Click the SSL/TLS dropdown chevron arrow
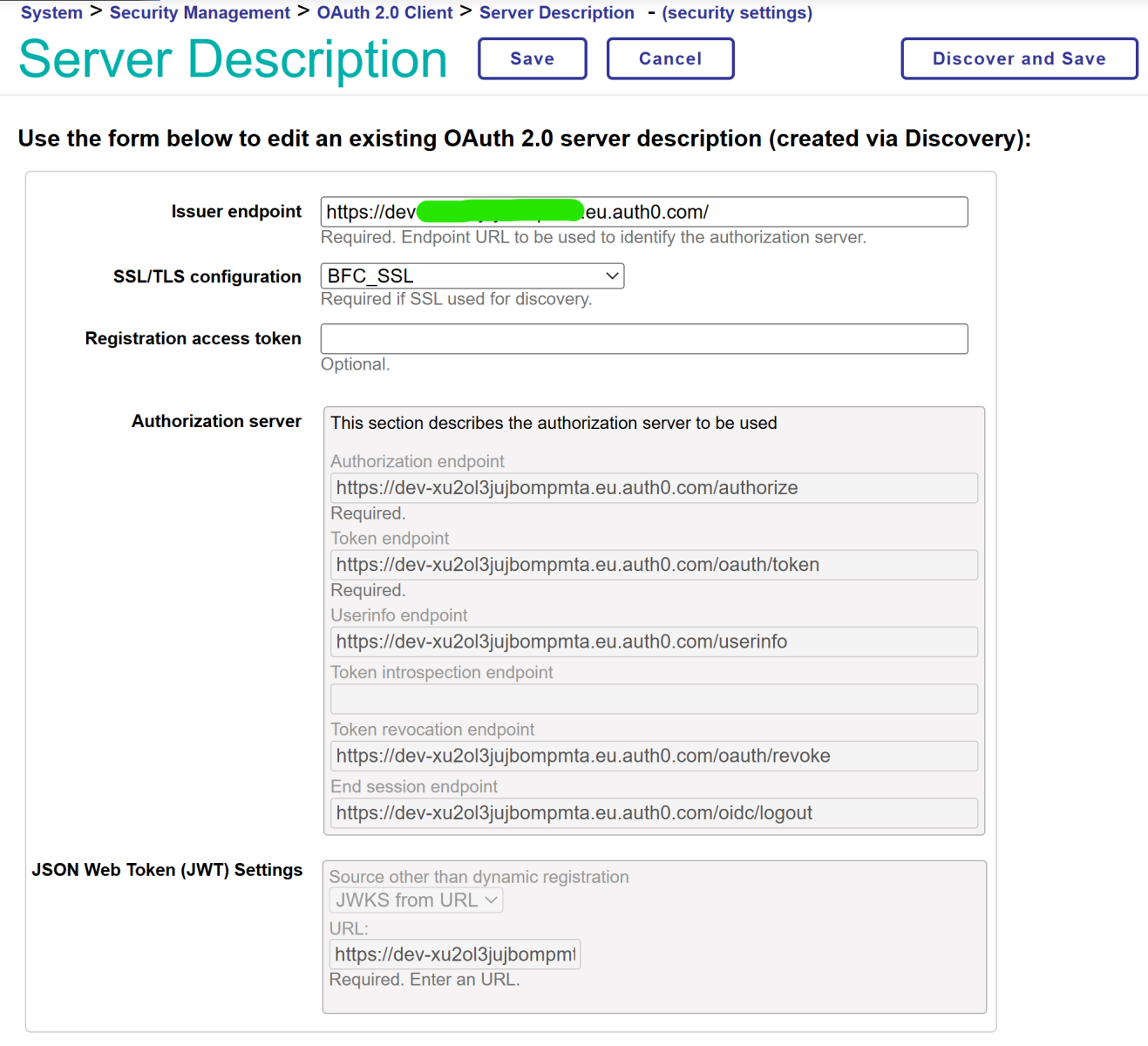 [x=612, y=276]
